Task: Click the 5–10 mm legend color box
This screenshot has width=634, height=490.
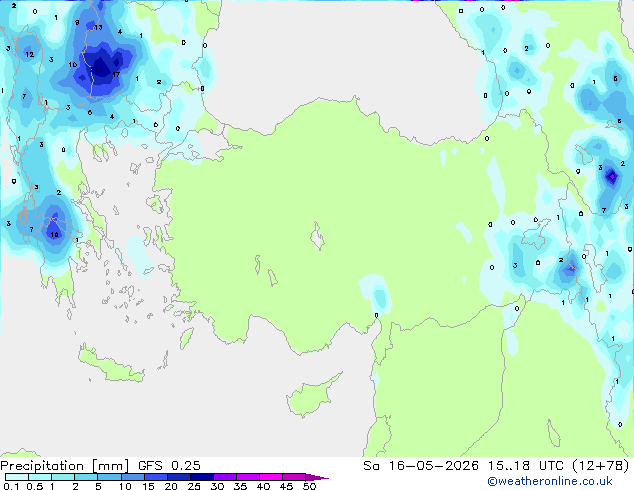Action: click(x=109, y=477)
